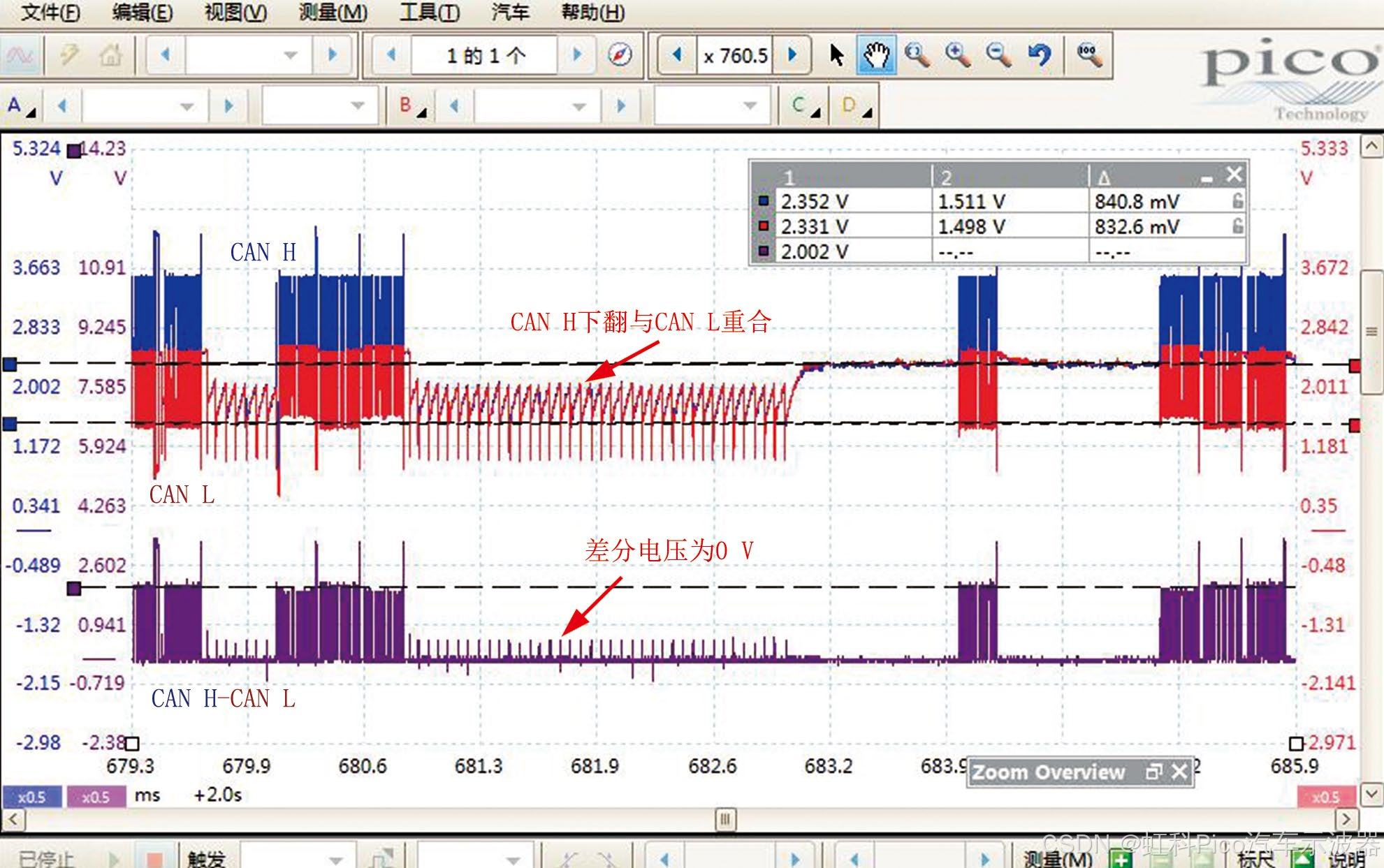The height and width of the screenshot is (868, 1384).
Task: Open the 测量(M) menu in menu bar
Action: click(333, 12)
